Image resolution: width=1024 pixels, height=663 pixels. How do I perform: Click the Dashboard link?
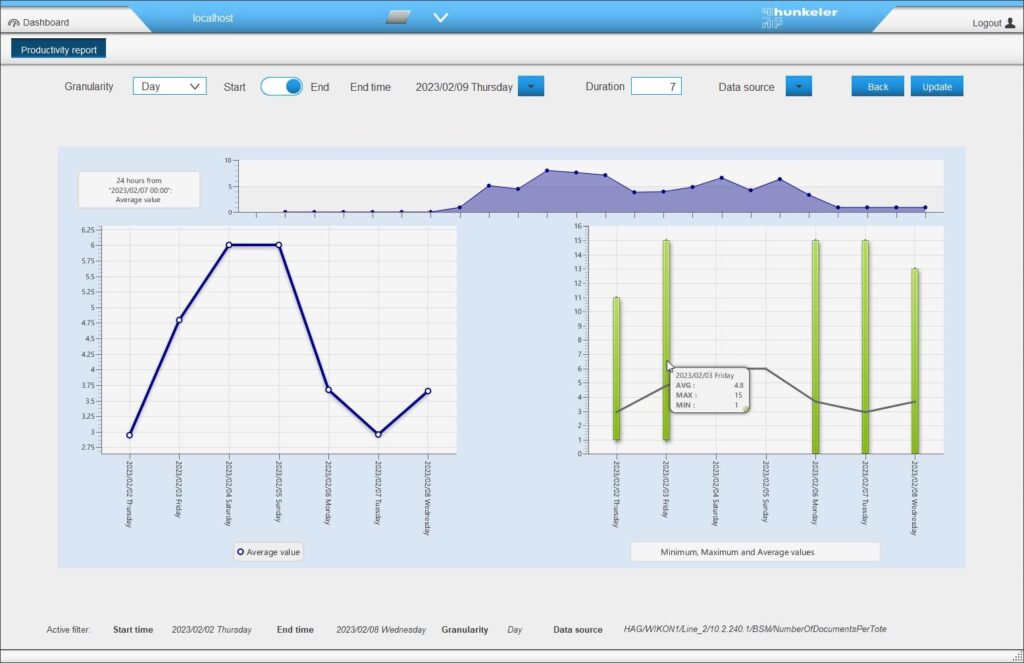(x=46, y=22)
